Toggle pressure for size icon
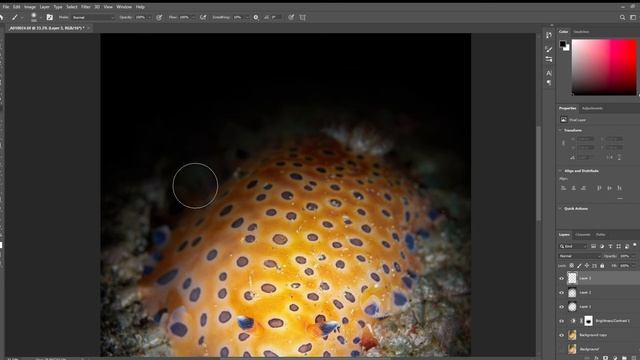Image resolution: width=640 pixels, height=360 pixels. (x=291, y=17)
